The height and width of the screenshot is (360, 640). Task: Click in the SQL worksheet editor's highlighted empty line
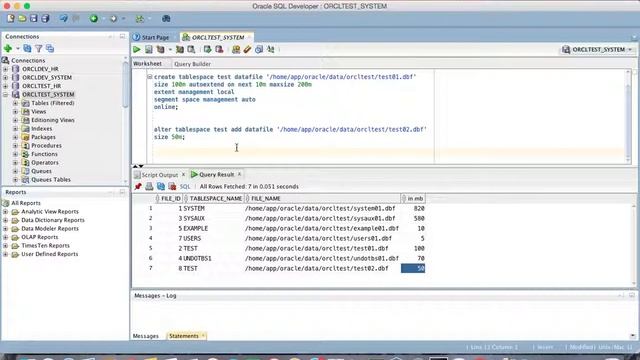388,152
